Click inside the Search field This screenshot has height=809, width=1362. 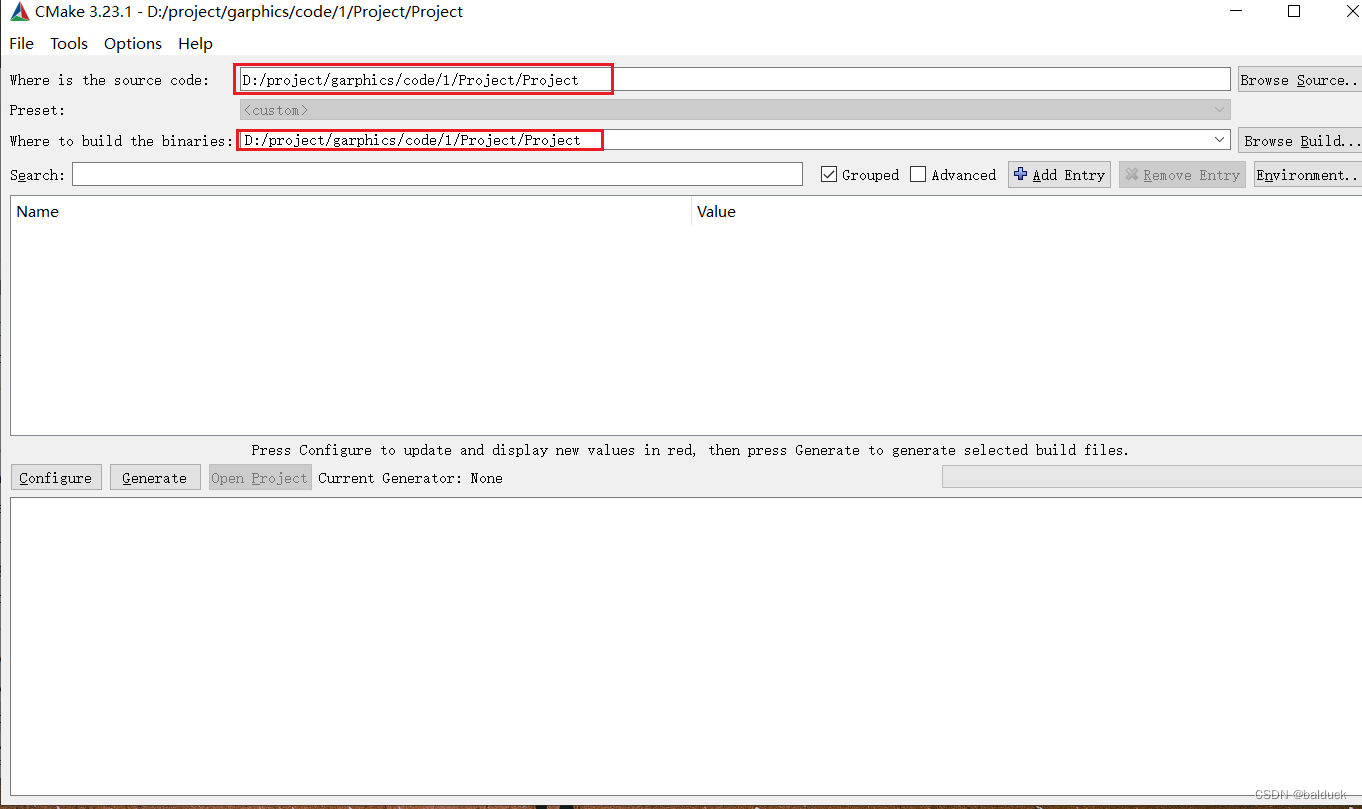click(x=435, y=174)
